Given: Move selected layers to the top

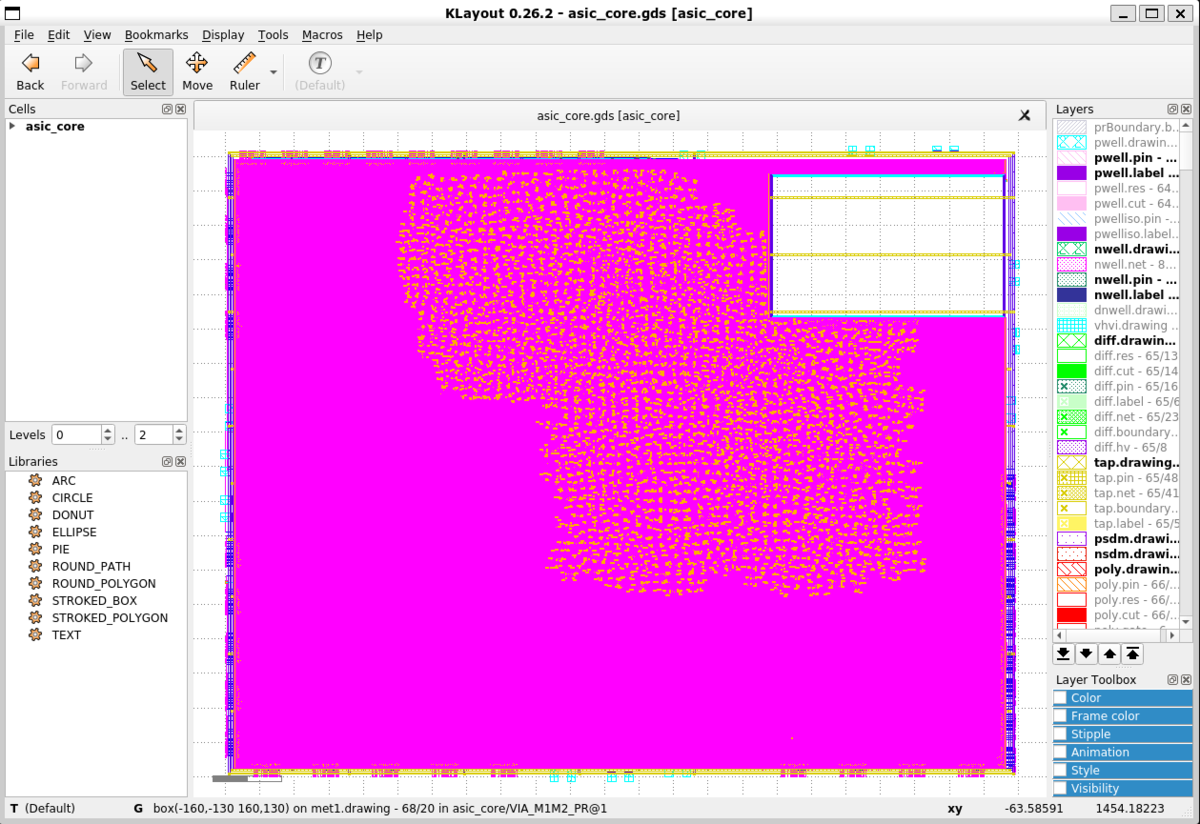Looking at the screenshot, I should point(1133,654).
